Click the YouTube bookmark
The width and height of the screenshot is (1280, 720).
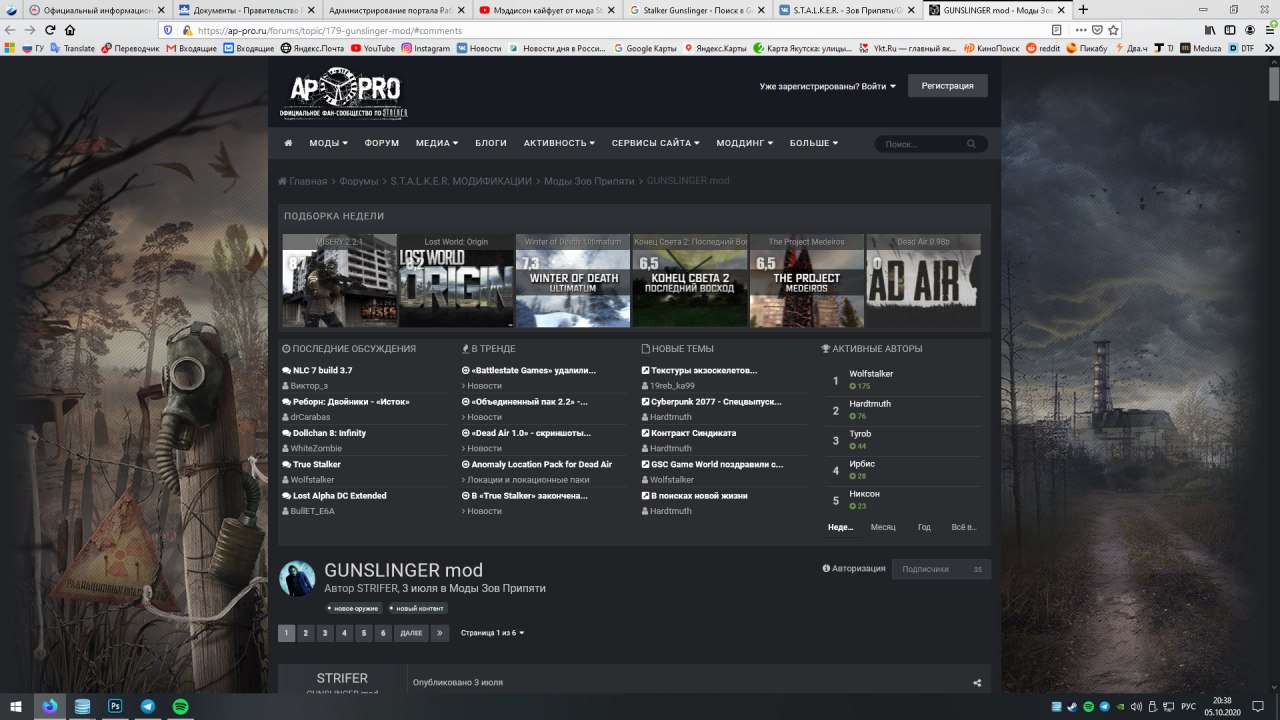click(x=372, y=48)
